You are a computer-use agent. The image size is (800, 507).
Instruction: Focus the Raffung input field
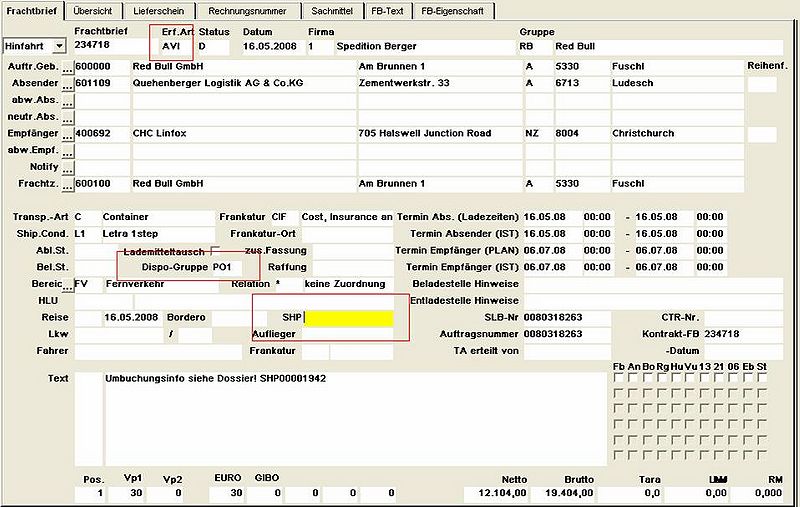(x=353, y=267)
